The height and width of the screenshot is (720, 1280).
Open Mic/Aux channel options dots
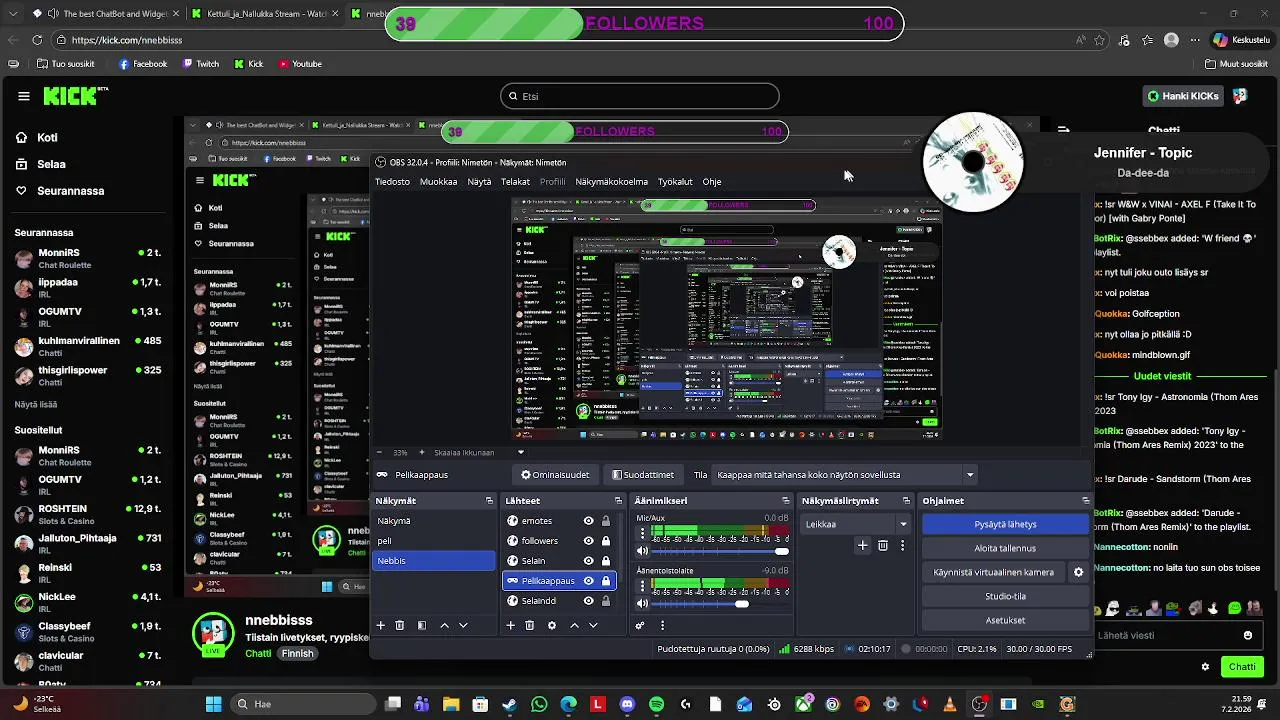(x=642, y=535)
